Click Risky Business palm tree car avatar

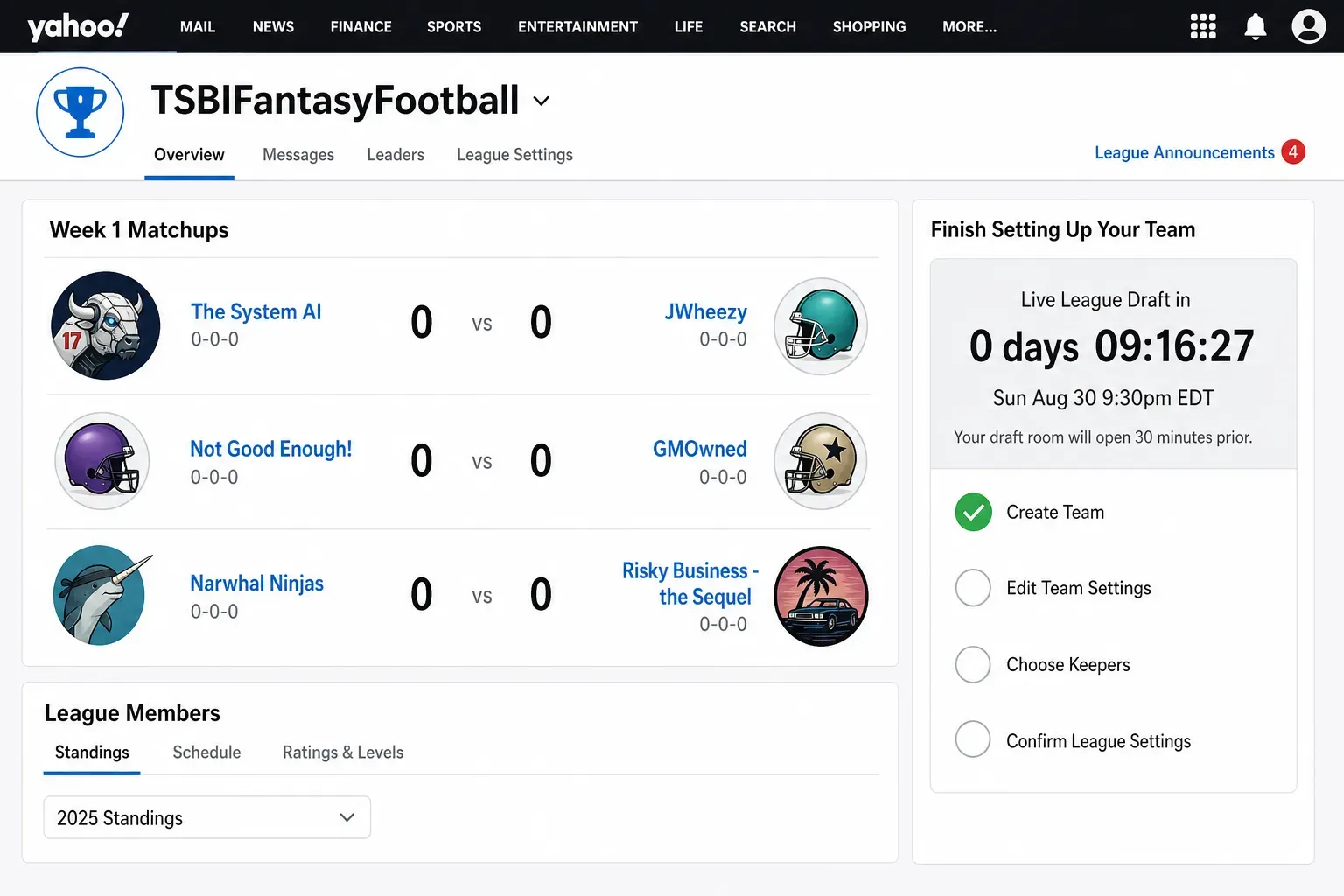coord(821,596)
